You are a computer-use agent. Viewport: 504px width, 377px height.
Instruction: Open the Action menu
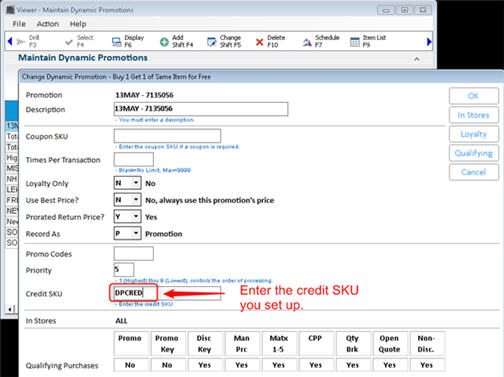[48, 24]
